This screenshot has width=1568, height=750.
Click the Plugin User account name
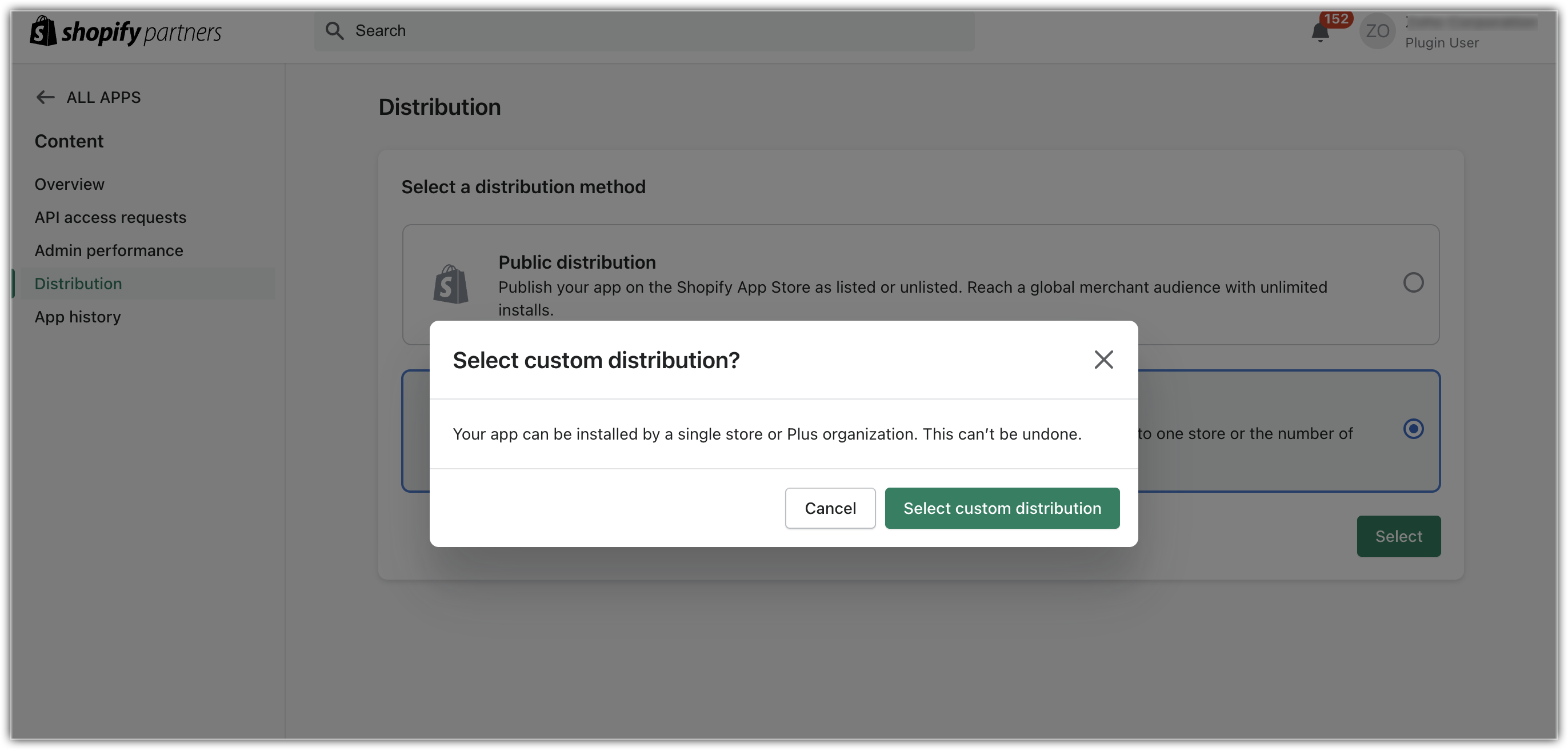click(x=1441, y=43)
